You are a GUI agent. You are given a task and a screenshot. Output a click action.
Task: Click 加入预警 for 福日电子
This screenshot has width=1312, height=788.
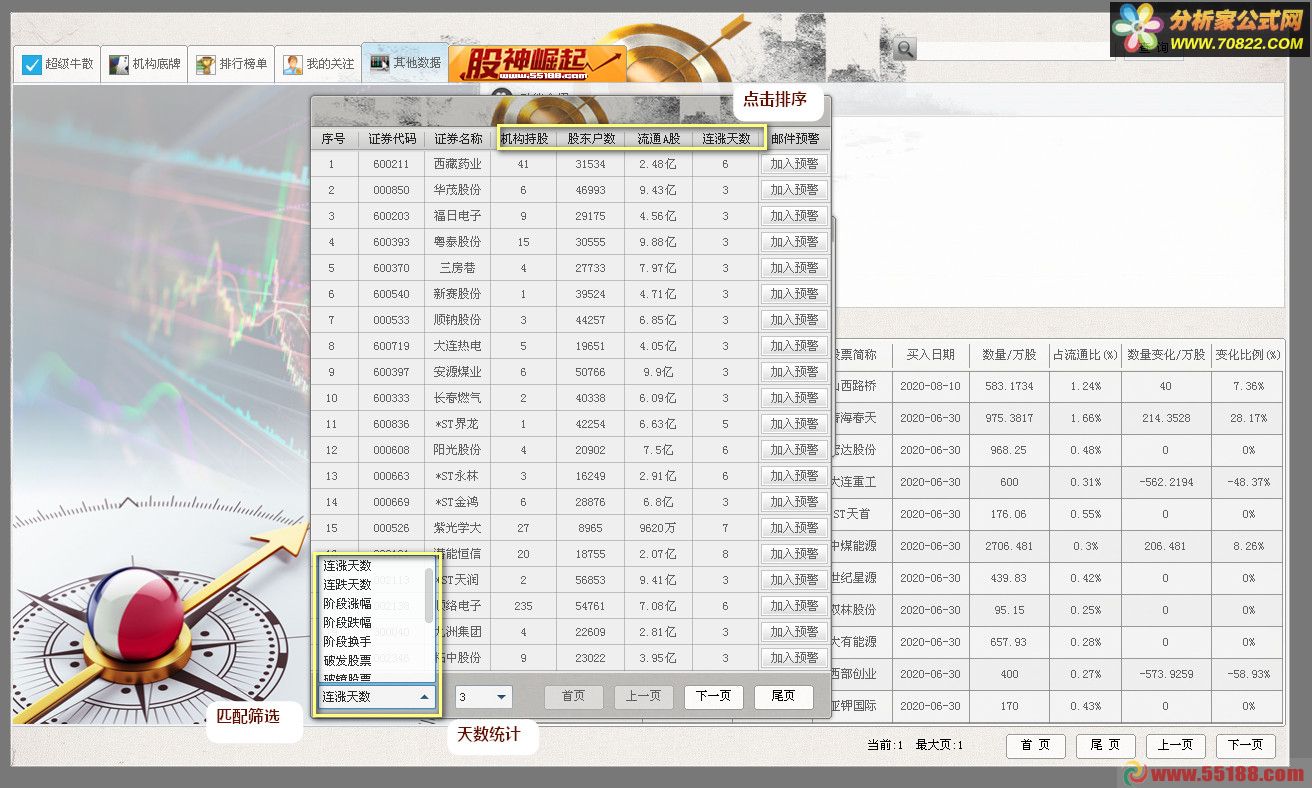pos(794,216)
